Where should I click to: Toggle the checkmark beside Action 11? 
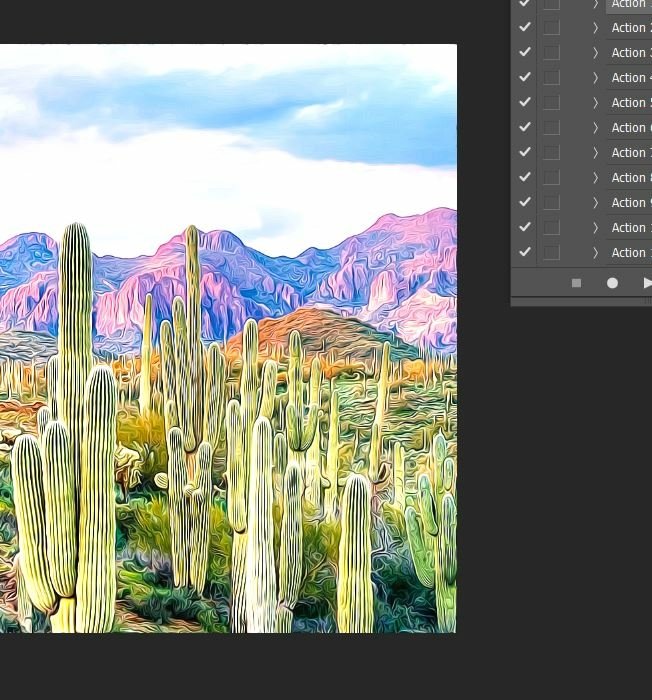click(x=525, y=252)
